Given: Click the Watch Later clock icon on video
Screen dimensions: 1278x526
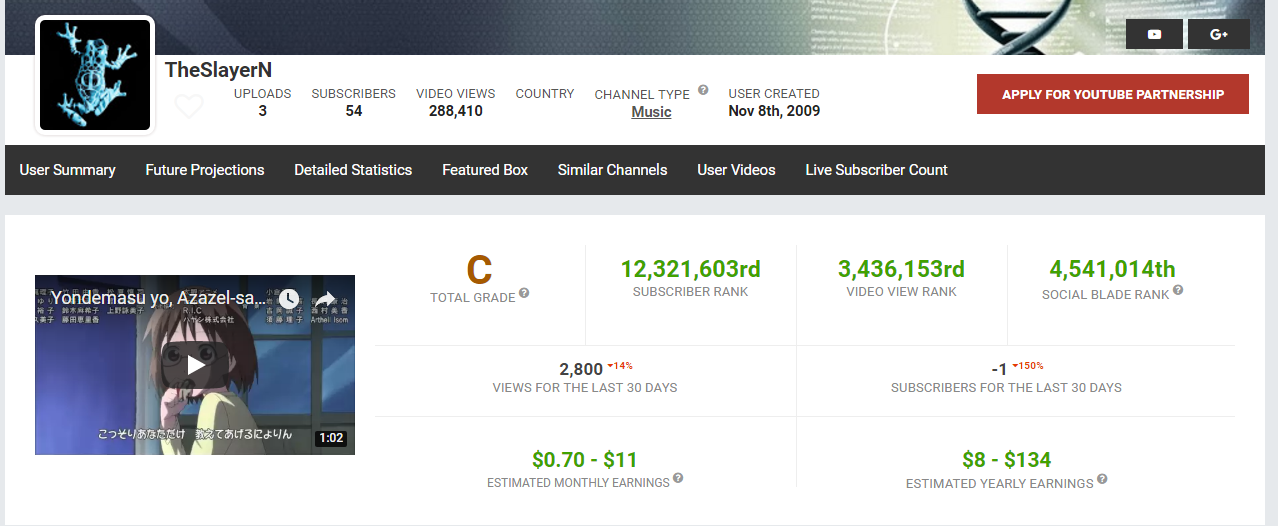Looking at the screenshot, I should 288,298.
